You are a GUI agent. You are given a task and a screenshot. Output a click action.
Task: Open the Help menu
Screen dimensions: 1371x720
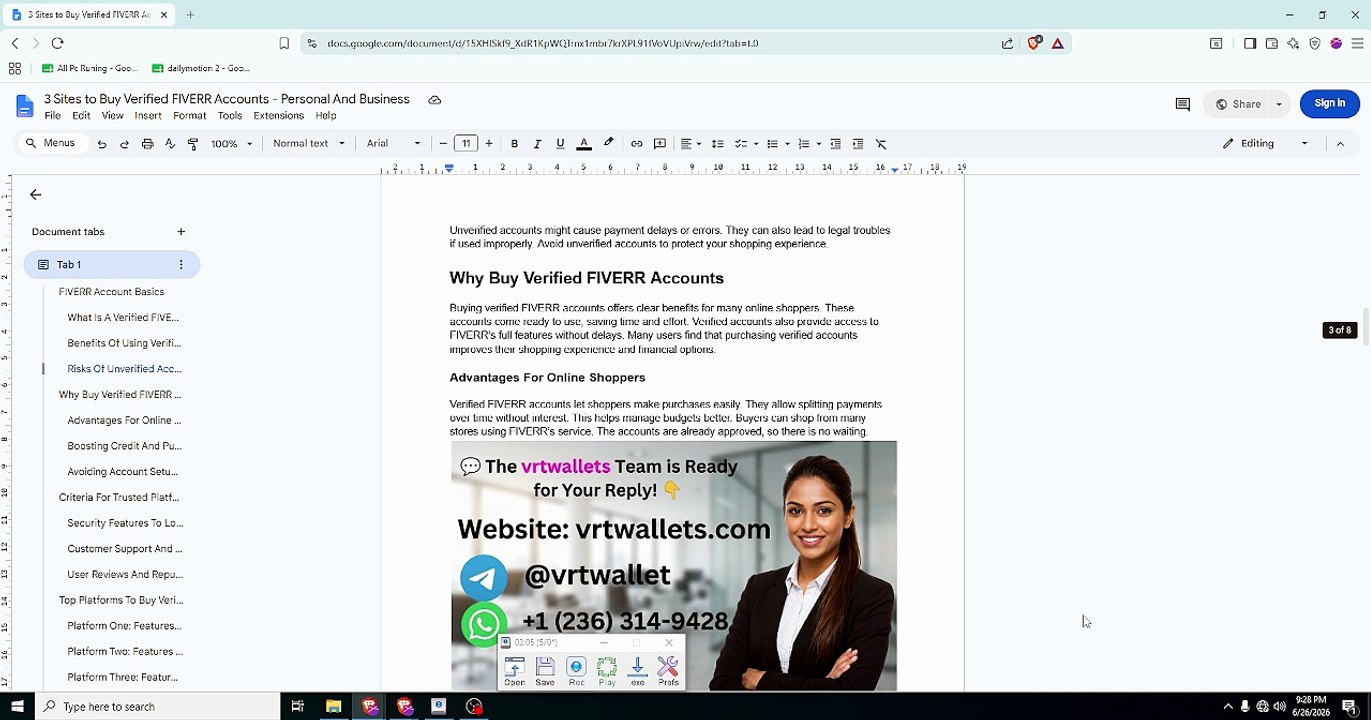click(x=326, y=116)
